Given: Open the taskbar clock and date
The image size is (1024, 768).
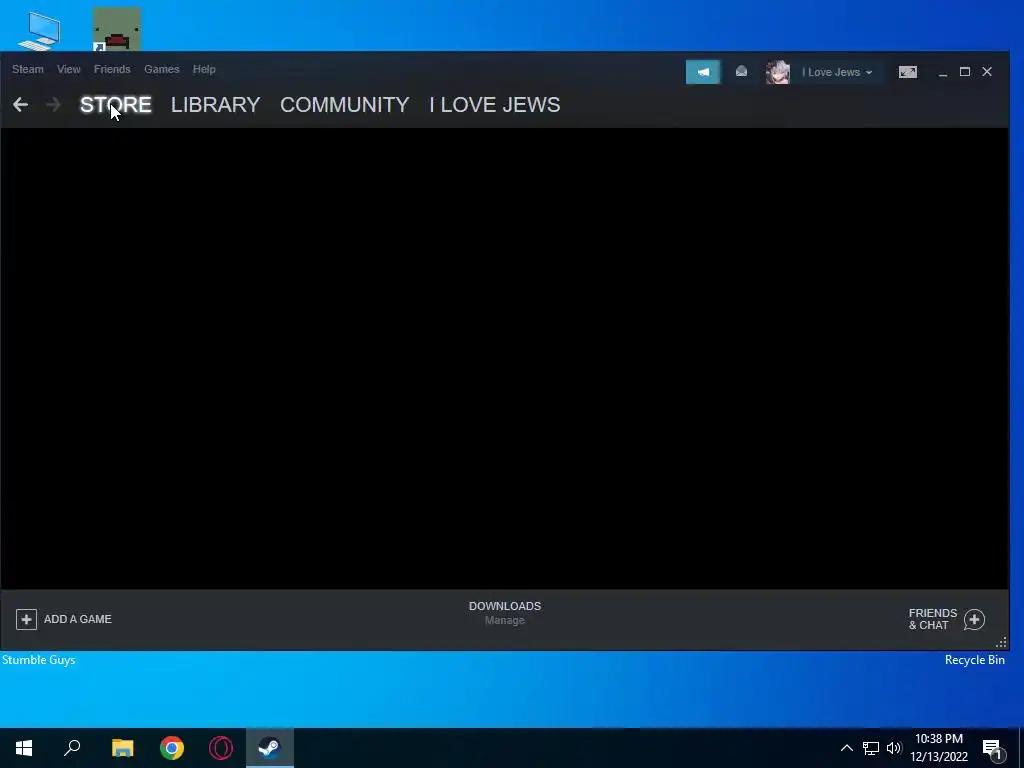Looking at the screenshot, I should (x=939, y=748).
